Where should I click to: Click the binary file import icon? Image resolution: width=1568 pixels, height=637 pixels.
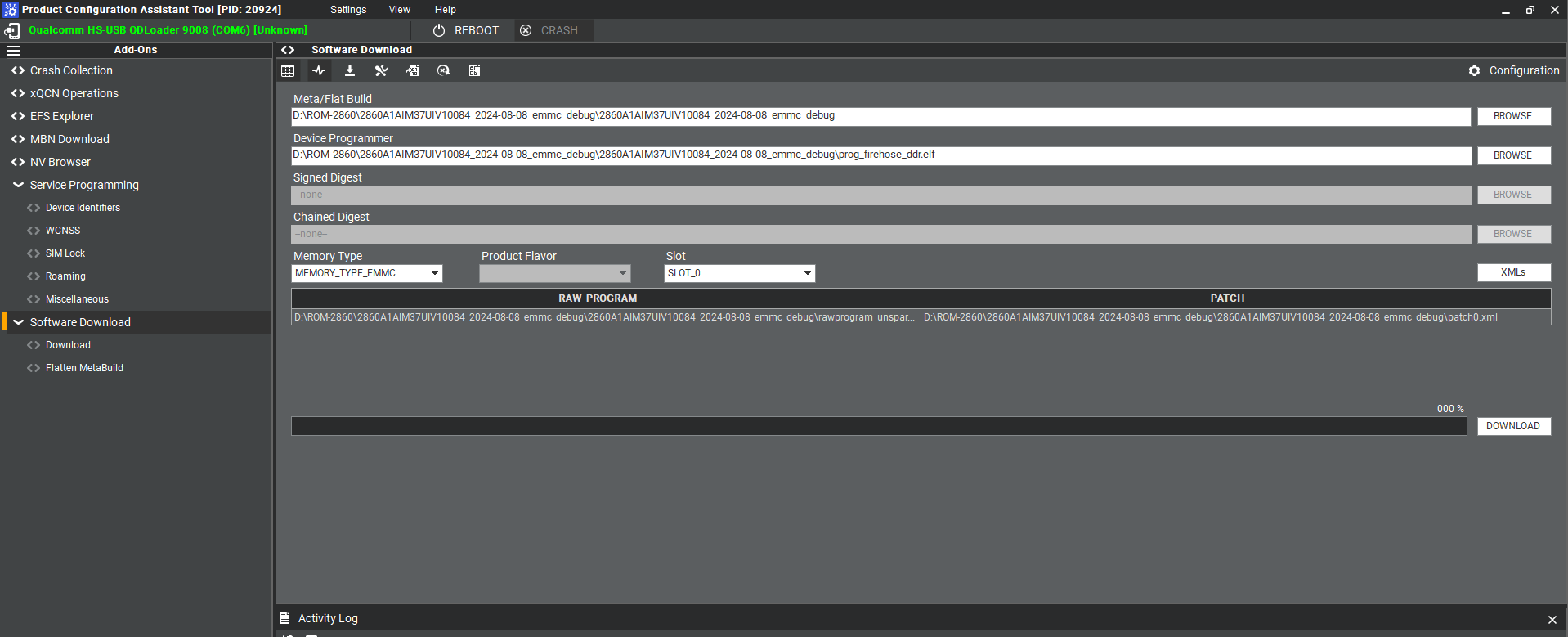click(x=413, y=71)
